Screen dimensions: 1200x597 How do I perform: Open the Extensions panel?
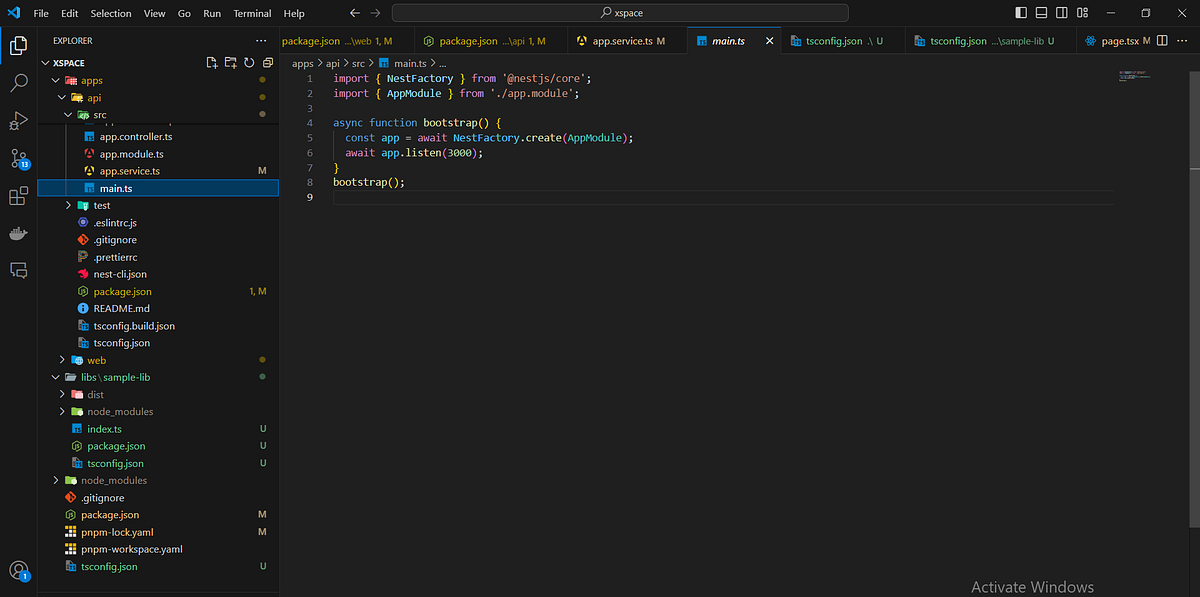[18, 196]
